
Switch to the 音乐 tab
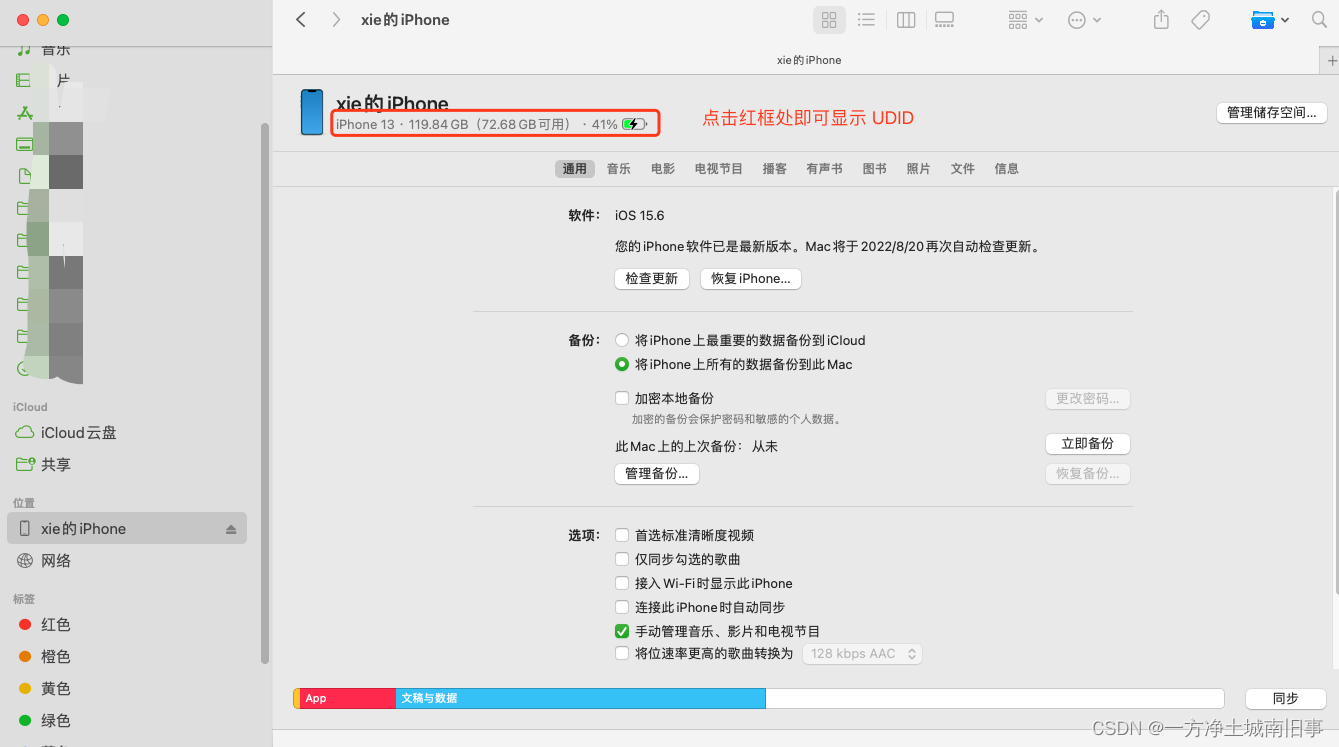pyautogui.click(x=619, y=169)
